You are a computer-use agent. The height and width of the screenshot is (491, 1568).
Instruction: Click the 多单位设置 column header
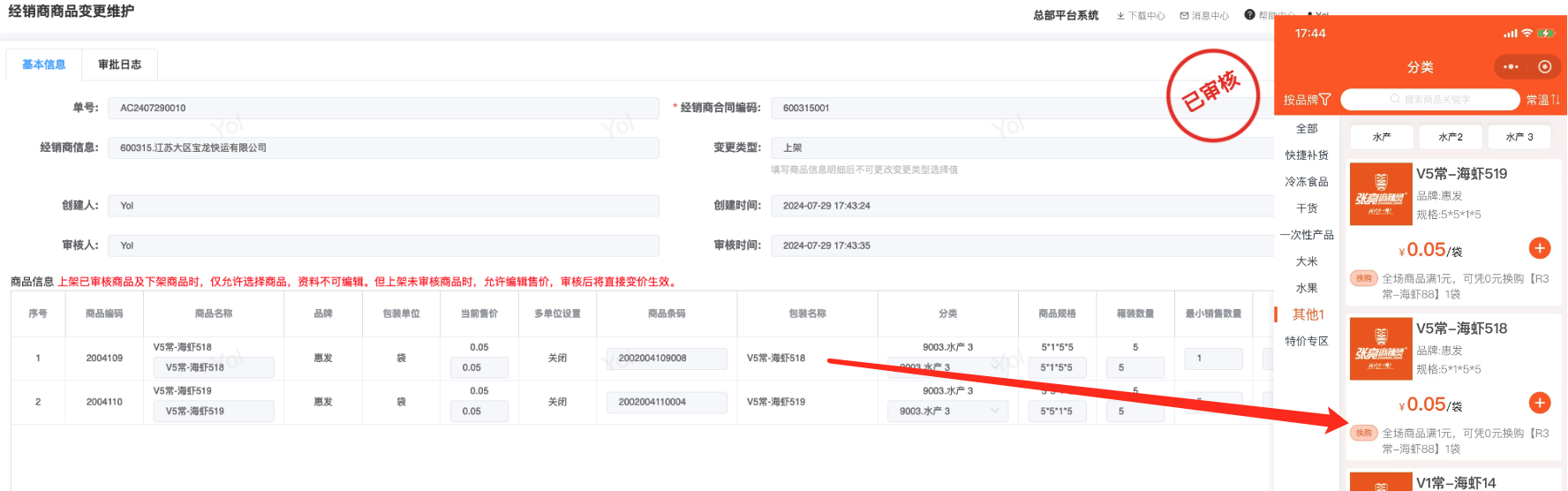[x=557, y=313]
